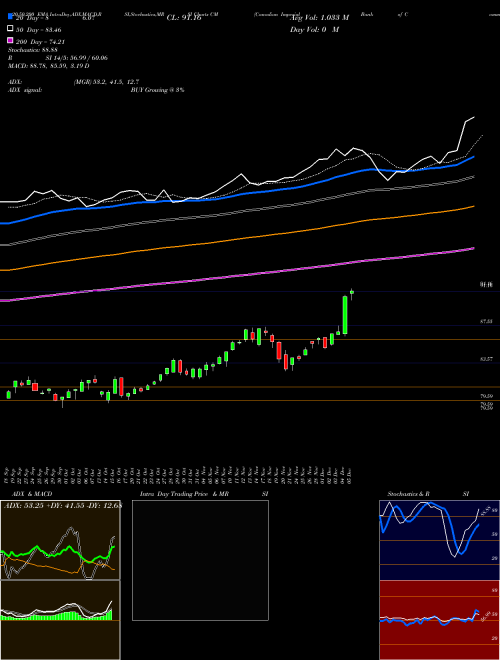Click the blue Stochastics chart panel
500x660 pixels.
pyautogui.click(x=439, y=540)
